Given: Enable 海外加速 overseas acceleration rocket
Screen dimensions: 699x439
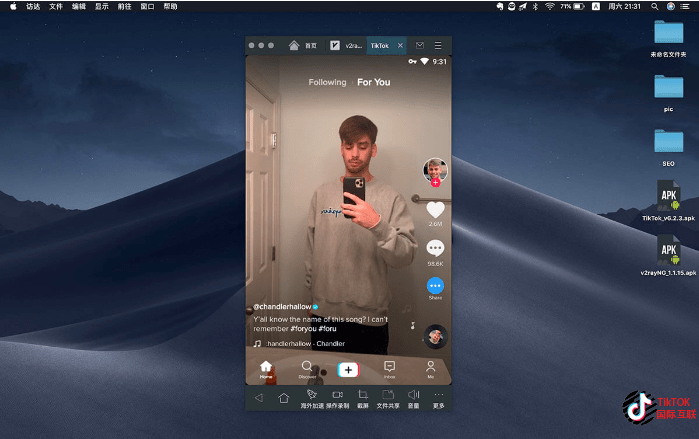Looking at the screenshot, I should 312,399.
